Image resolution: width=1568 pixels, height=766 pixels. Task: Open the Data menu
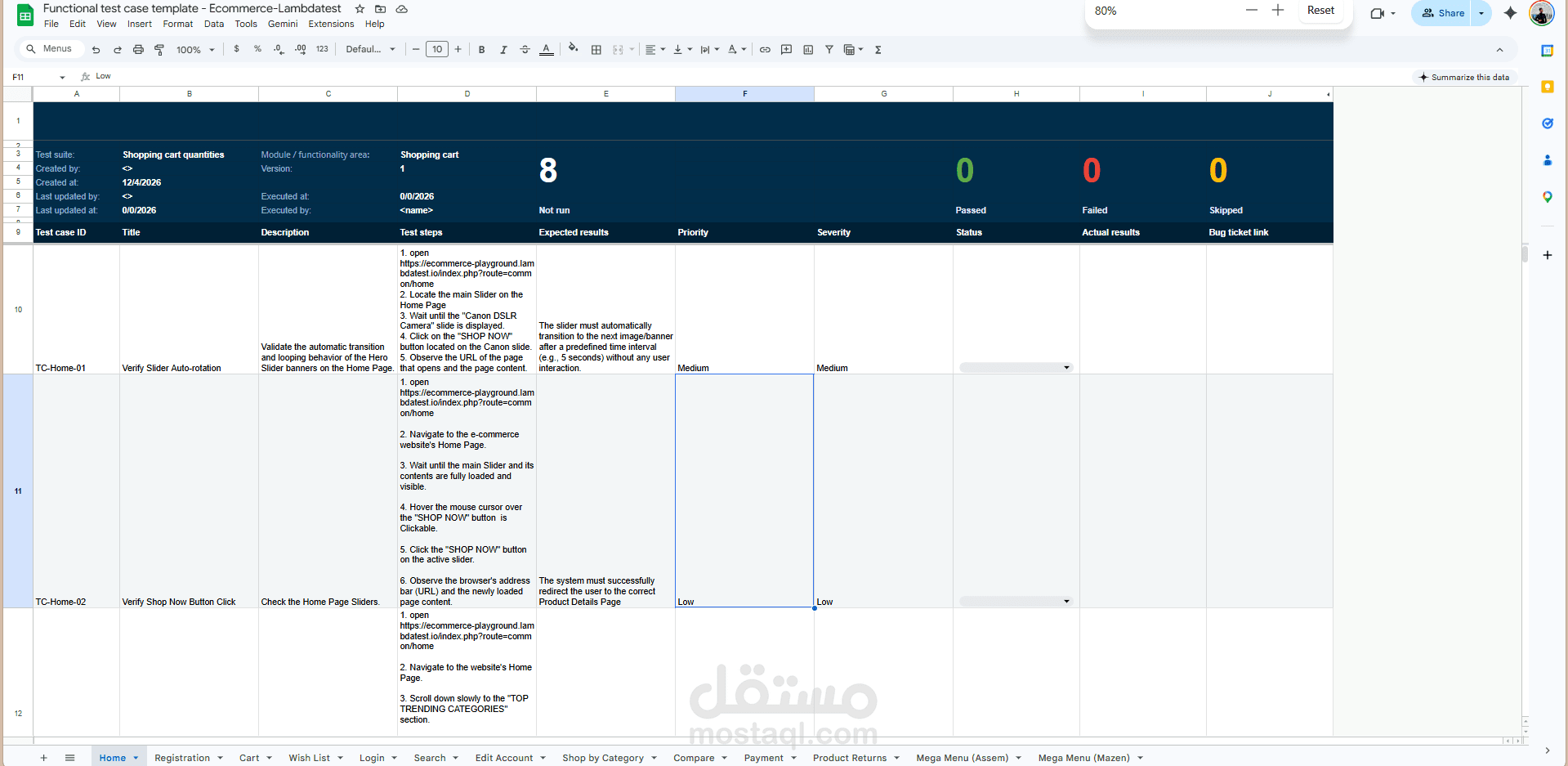(214, 25)
